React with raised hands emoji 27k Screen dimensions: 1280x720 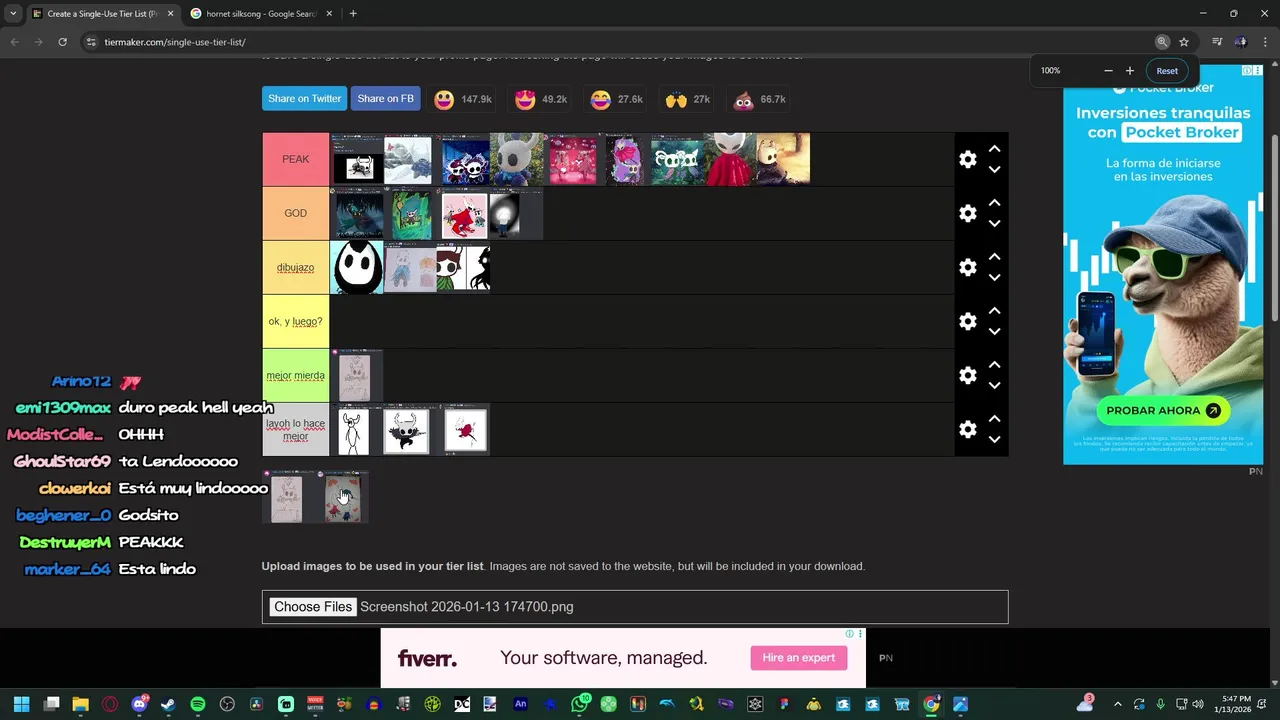[x=687, y=99]
